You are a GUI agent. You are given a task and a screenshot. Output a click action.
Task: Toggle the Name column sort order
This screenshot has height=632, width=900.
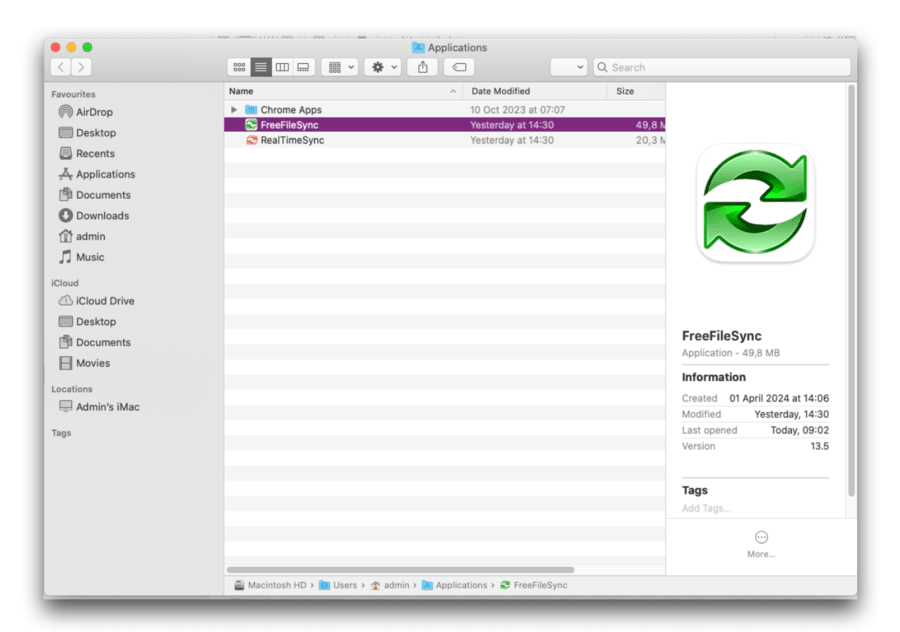click(x=241, y=91)
